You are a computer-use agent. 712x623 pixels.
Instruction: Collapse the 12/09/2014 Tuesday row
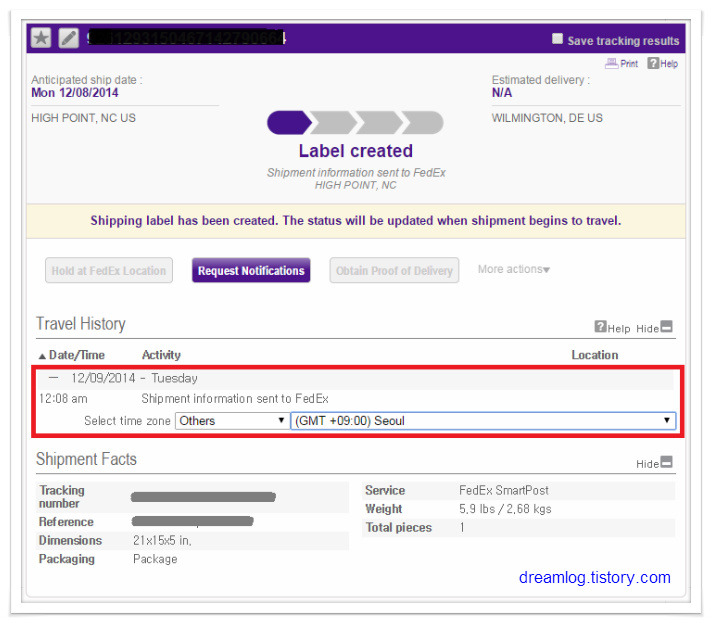point(54,377)
